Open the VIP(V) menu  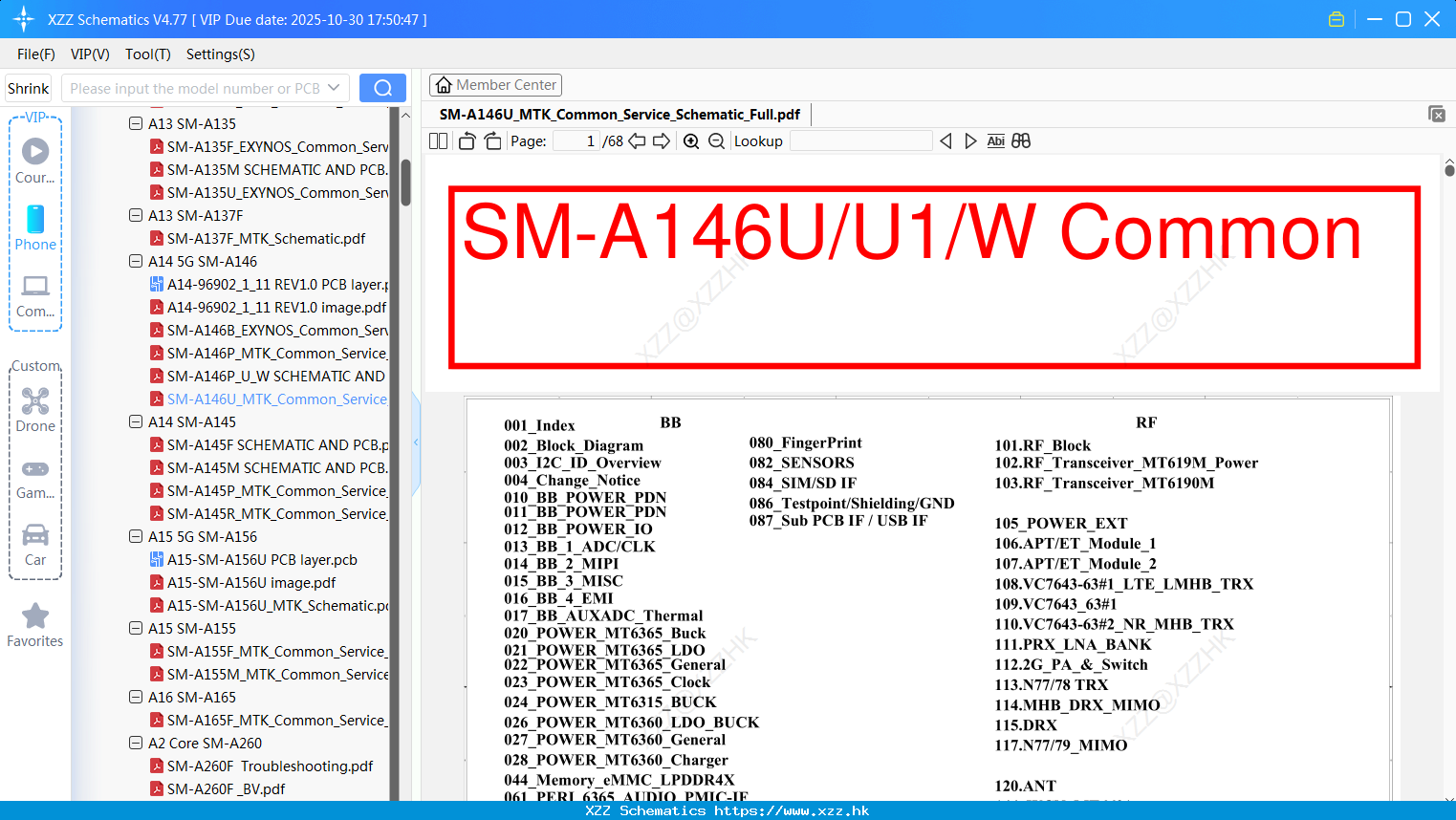(90, 54)
